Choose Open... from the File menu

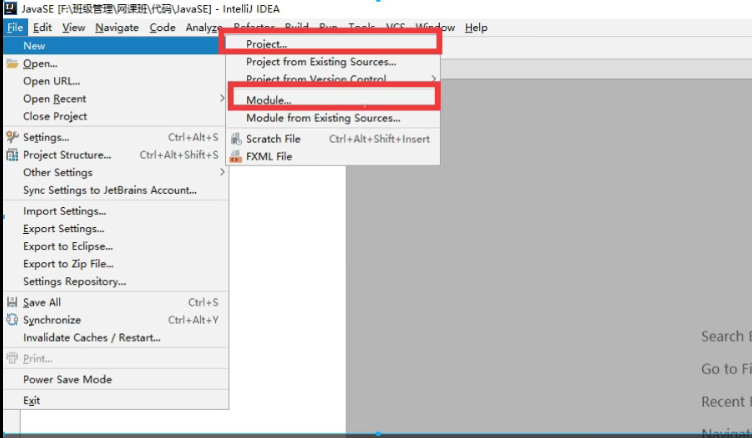click(114, 63)
